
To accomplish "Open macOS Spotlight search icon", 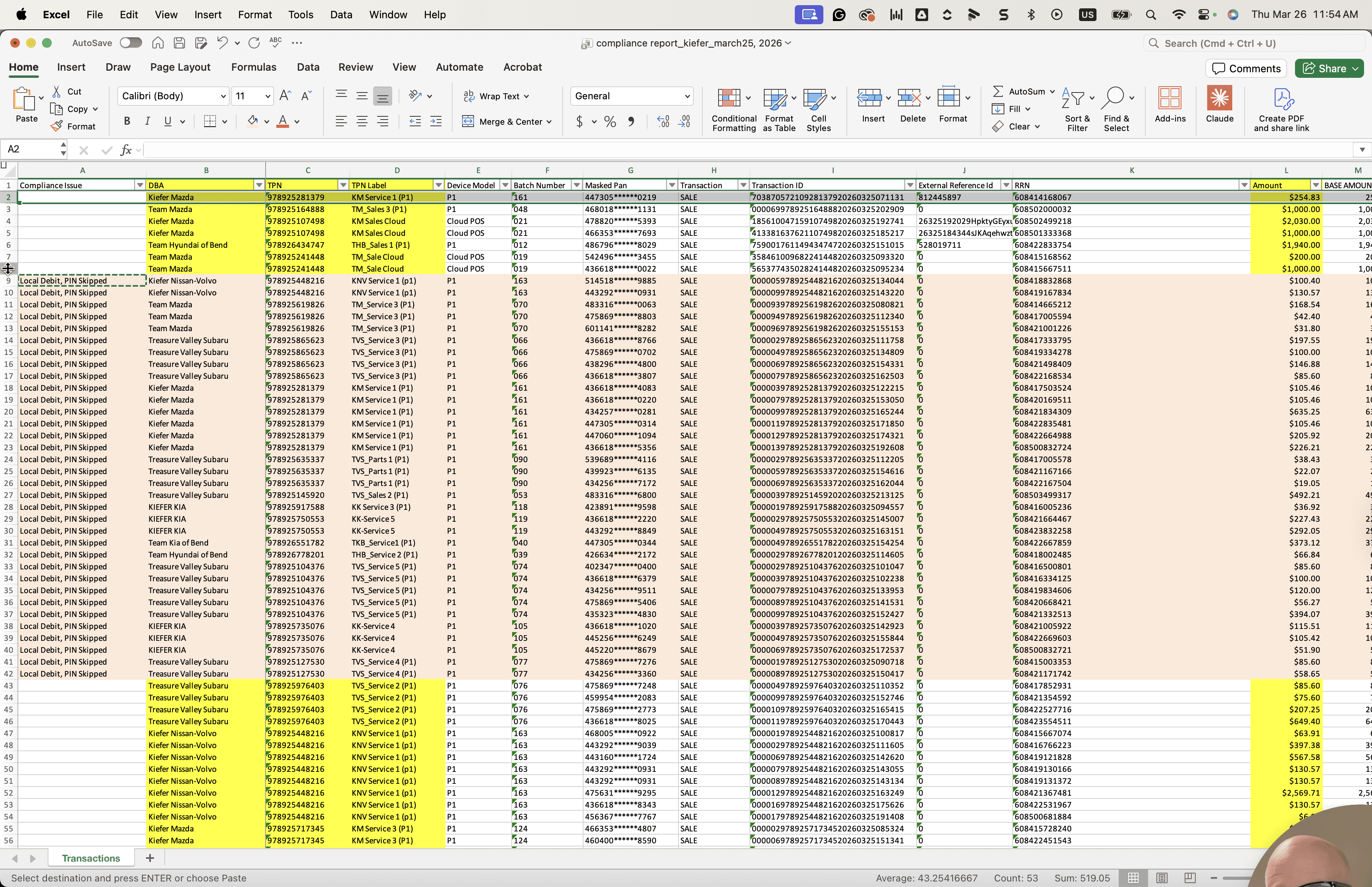I will click(x=1150, y=15).
